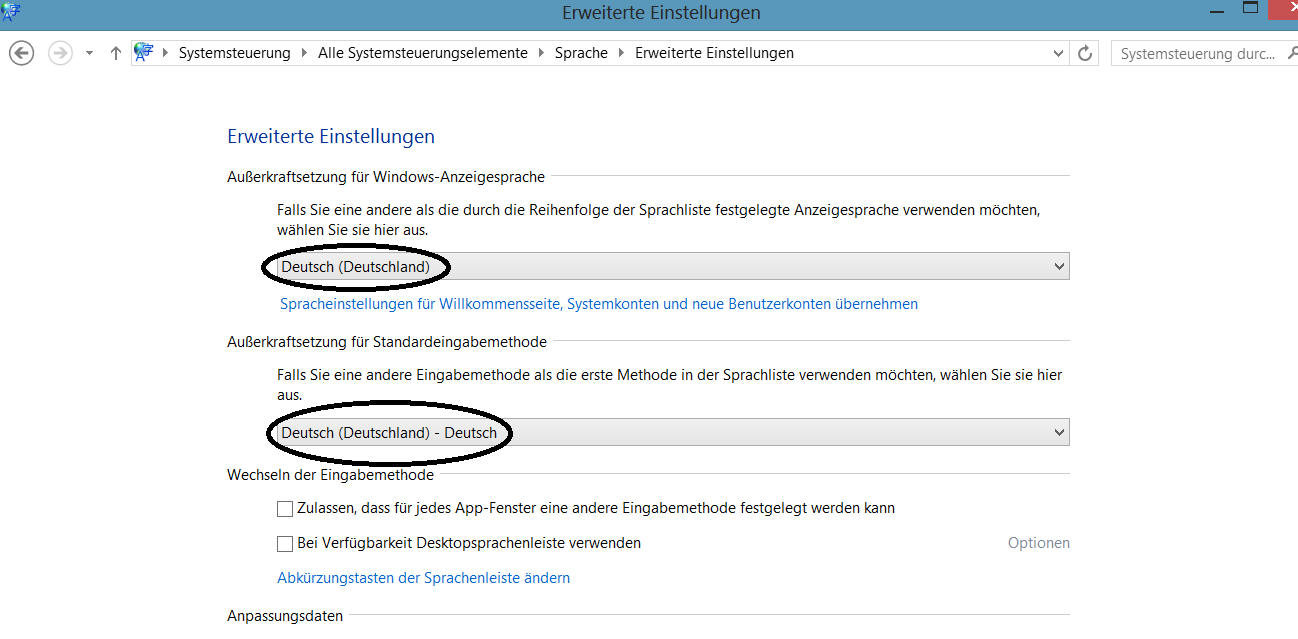The width and height of the screenshot is (1298, 639).
Task: Enable separate input method per app window
Action: [x=285, y=508]
